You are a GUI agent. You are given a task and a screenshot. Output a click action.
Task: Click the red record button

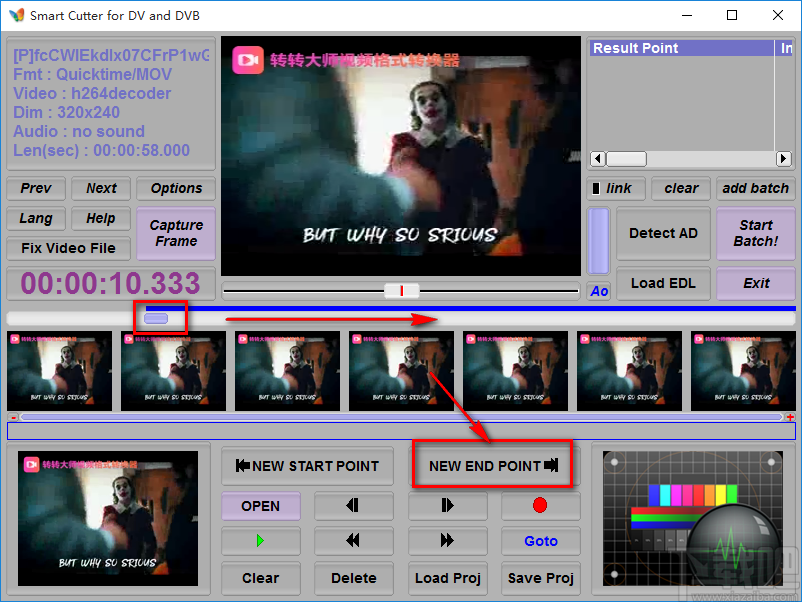pyautogui.click(x=540, y=506)
